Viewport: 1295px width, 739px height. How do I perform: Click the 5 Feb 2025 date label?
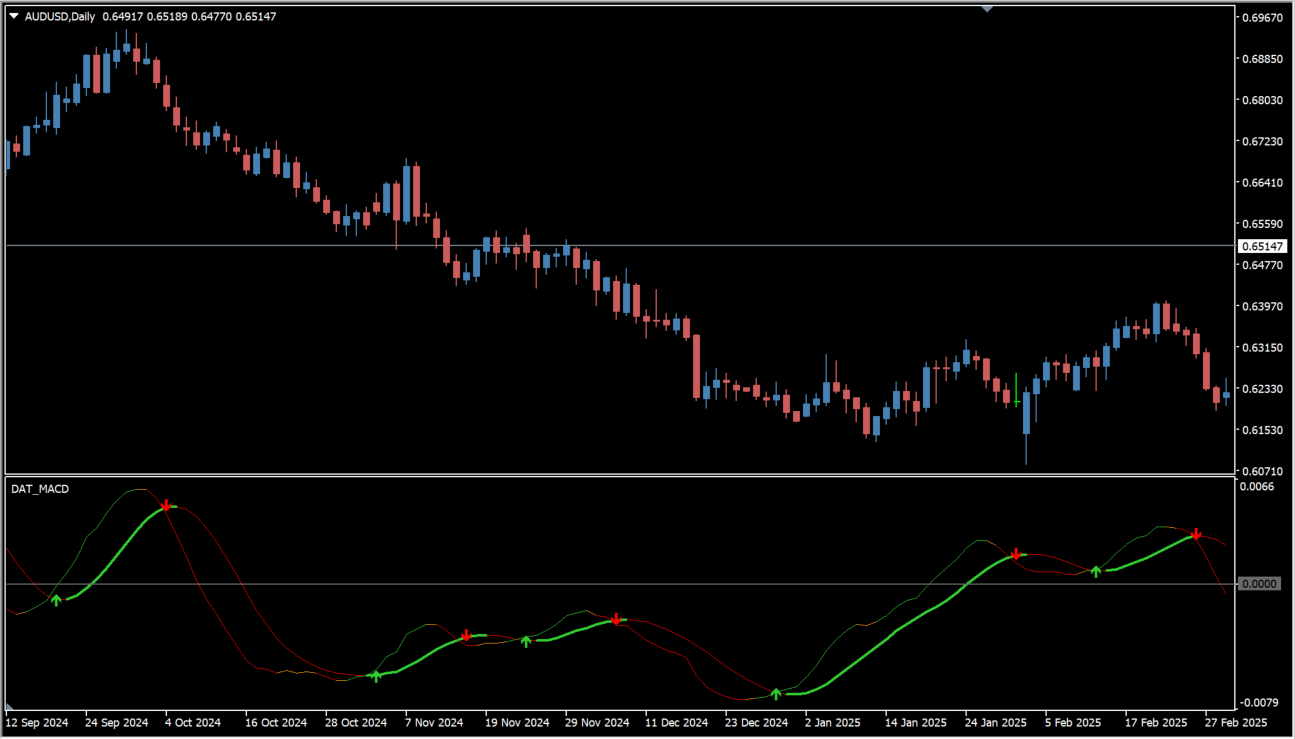click(x=1073, y=722)
